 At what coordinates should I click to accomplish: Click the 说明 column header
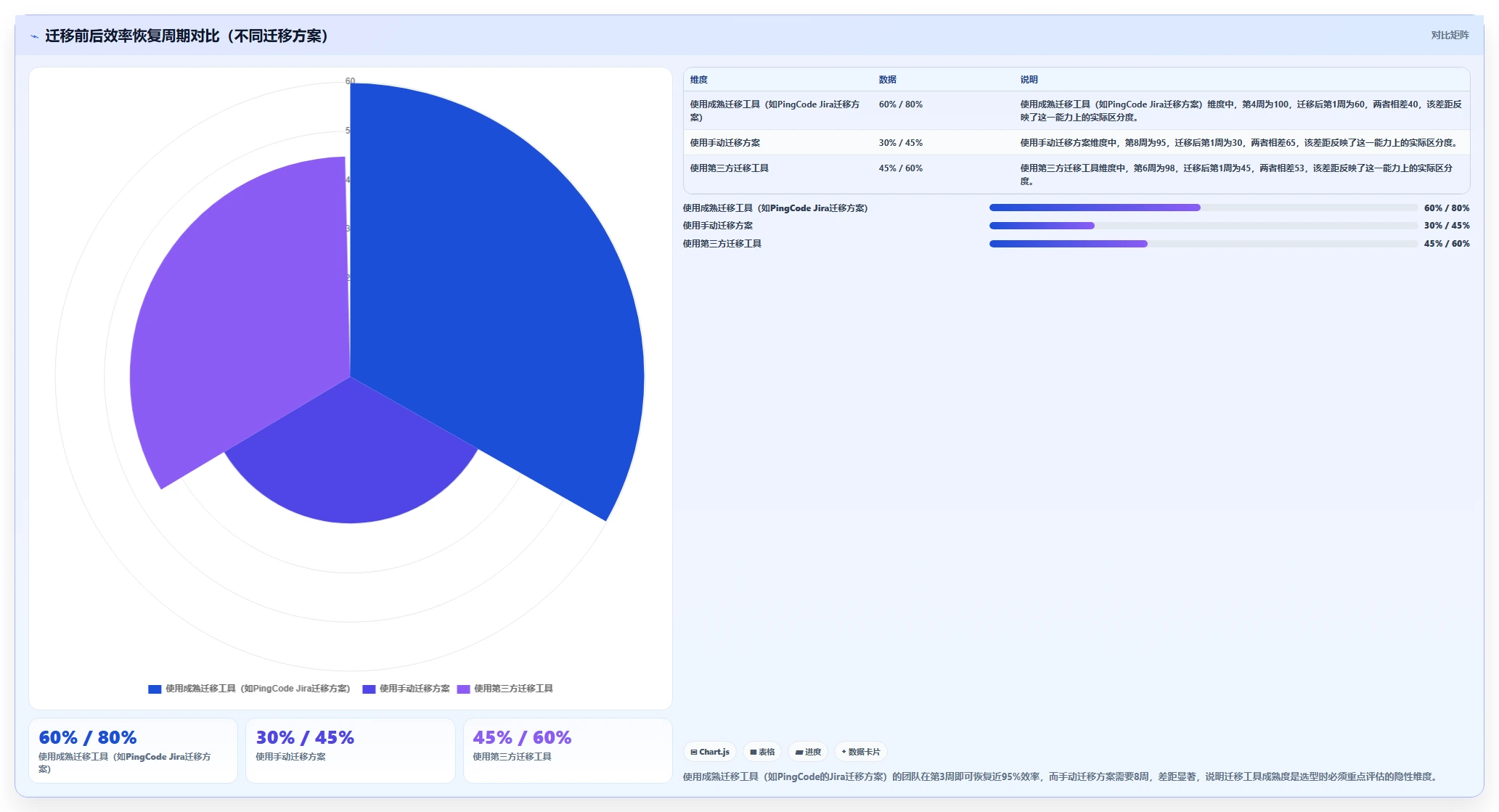point(1029,80)
